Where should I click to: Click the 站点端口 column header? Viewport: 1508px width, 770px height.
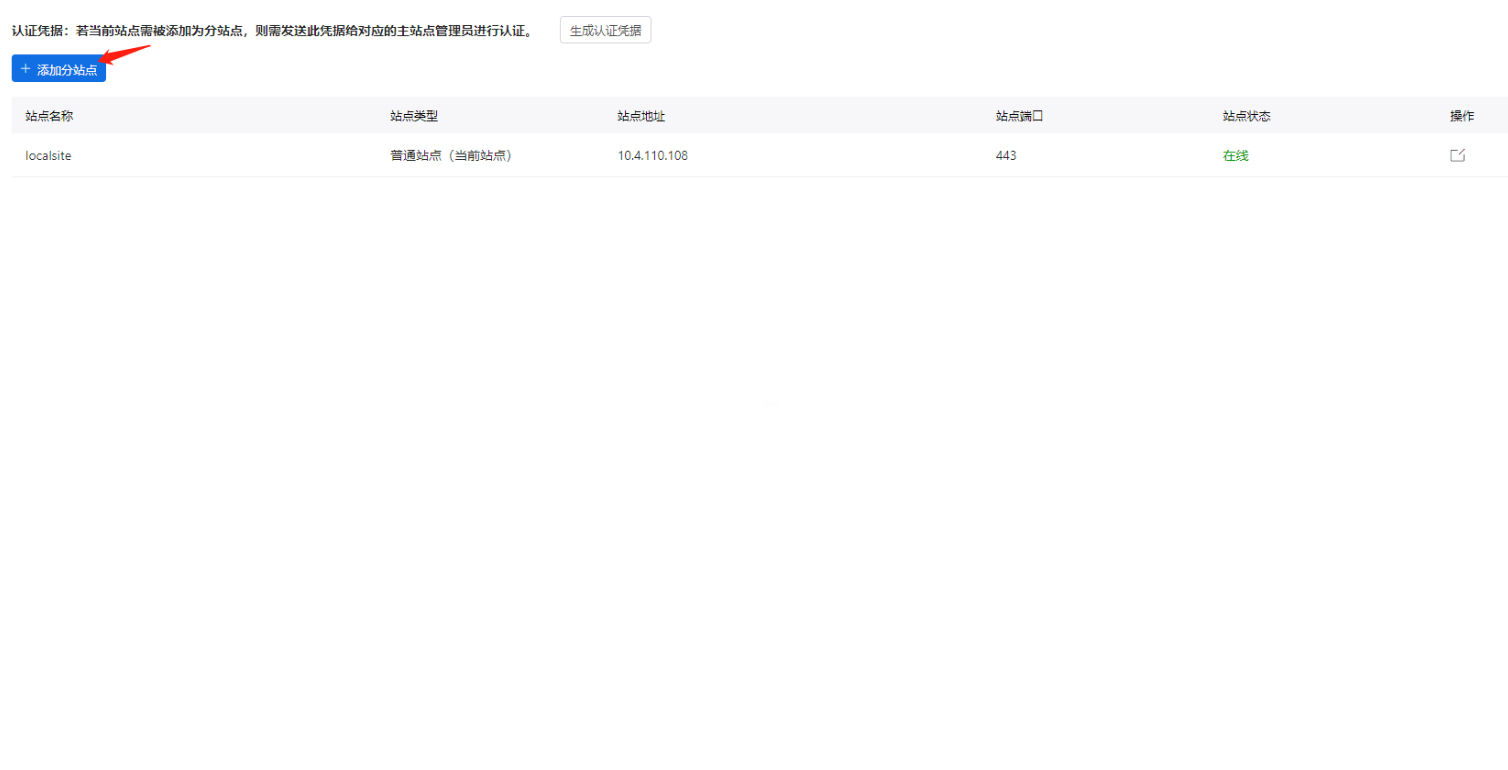pyautogui.click(x=1019, y=116)
